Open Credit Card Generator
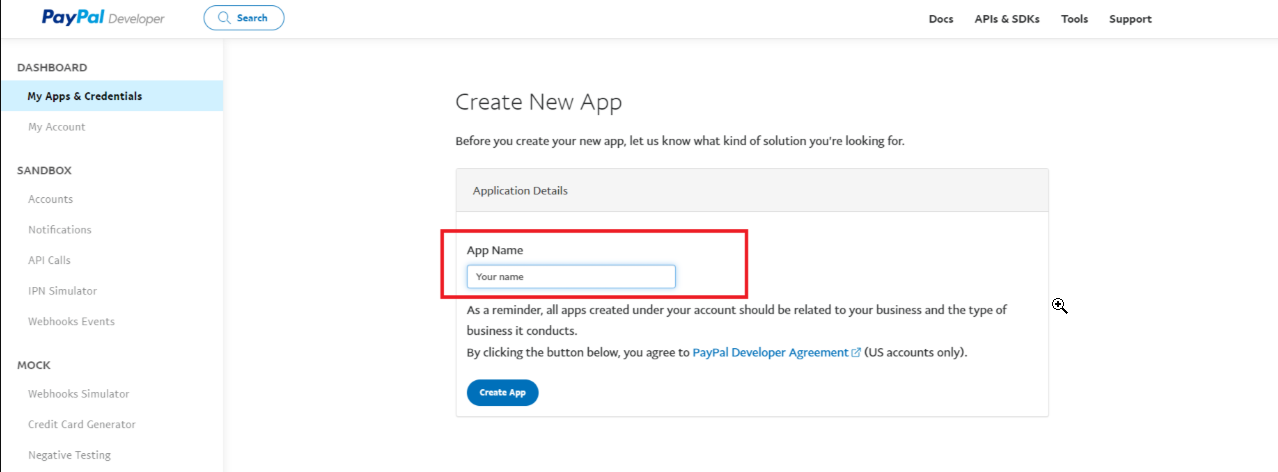 (82, 424)
